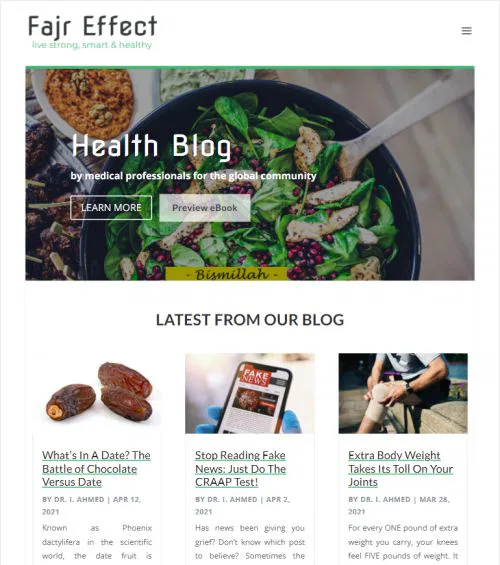Click the Preview eBook button
Viewport: 500px width, 565px height.
click(x=205, y=208)
